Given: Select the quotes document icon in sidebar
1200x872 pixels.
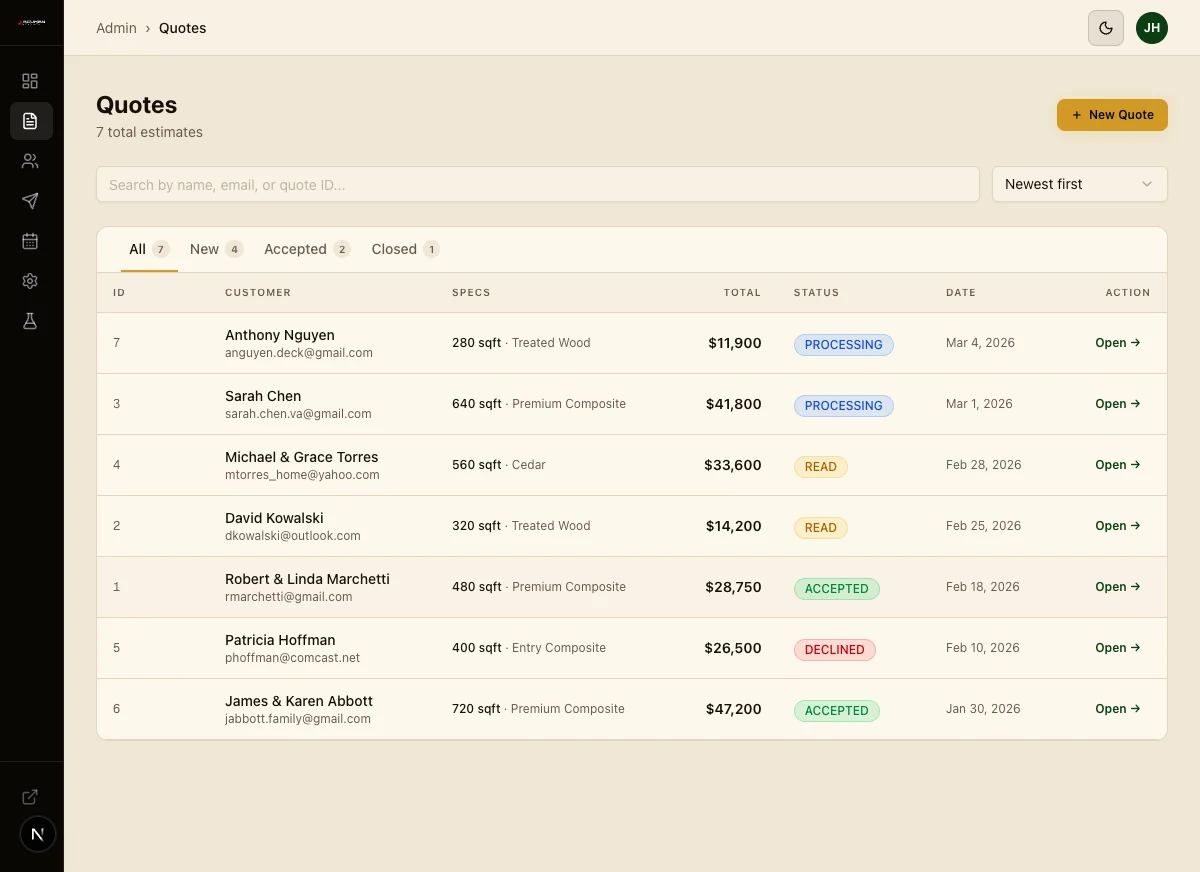Looking at the screenshot, I should pos(30,121).
